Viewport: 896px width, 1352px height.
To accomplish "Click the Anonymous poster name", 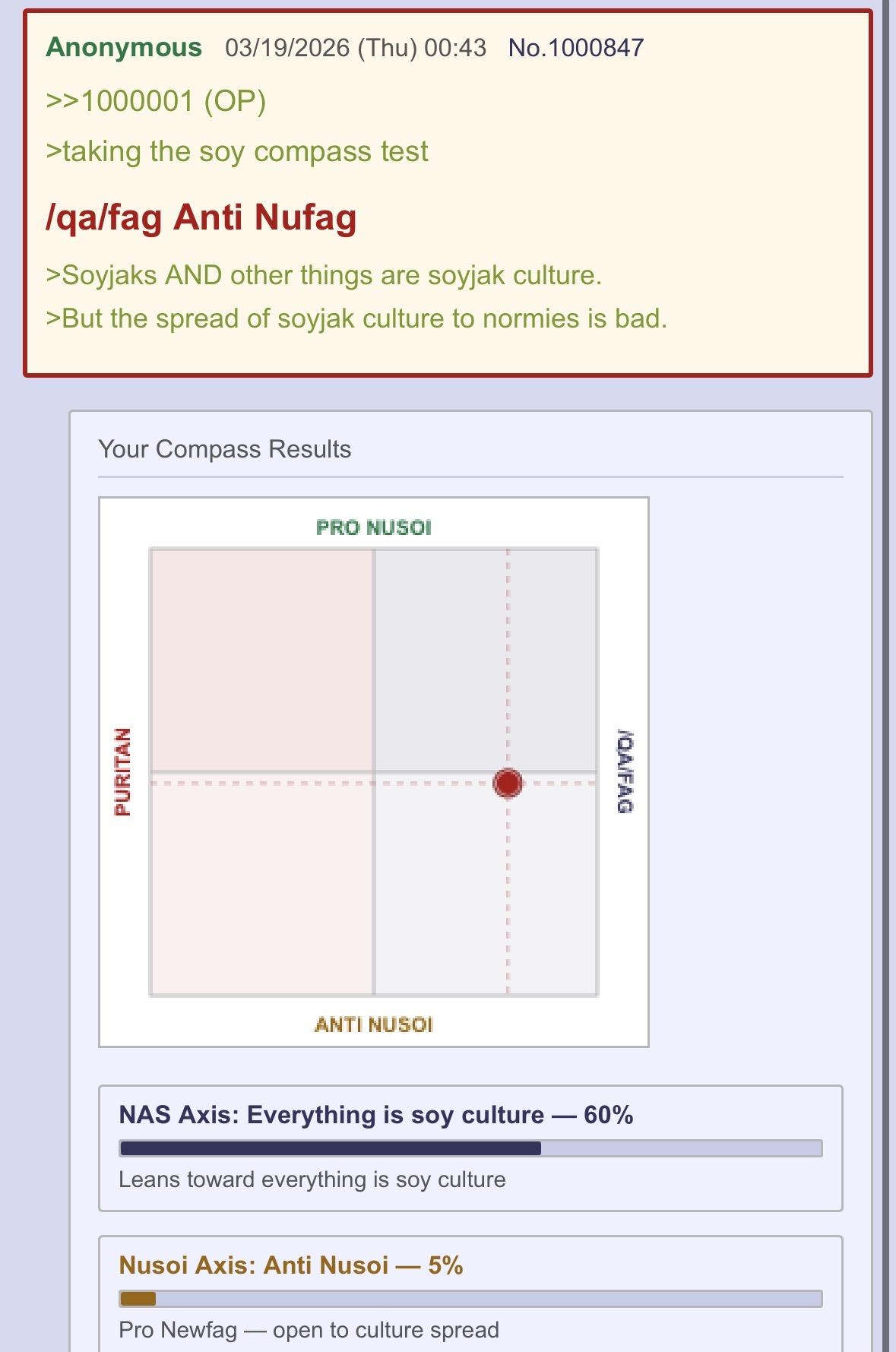I will tap(124, 47).
